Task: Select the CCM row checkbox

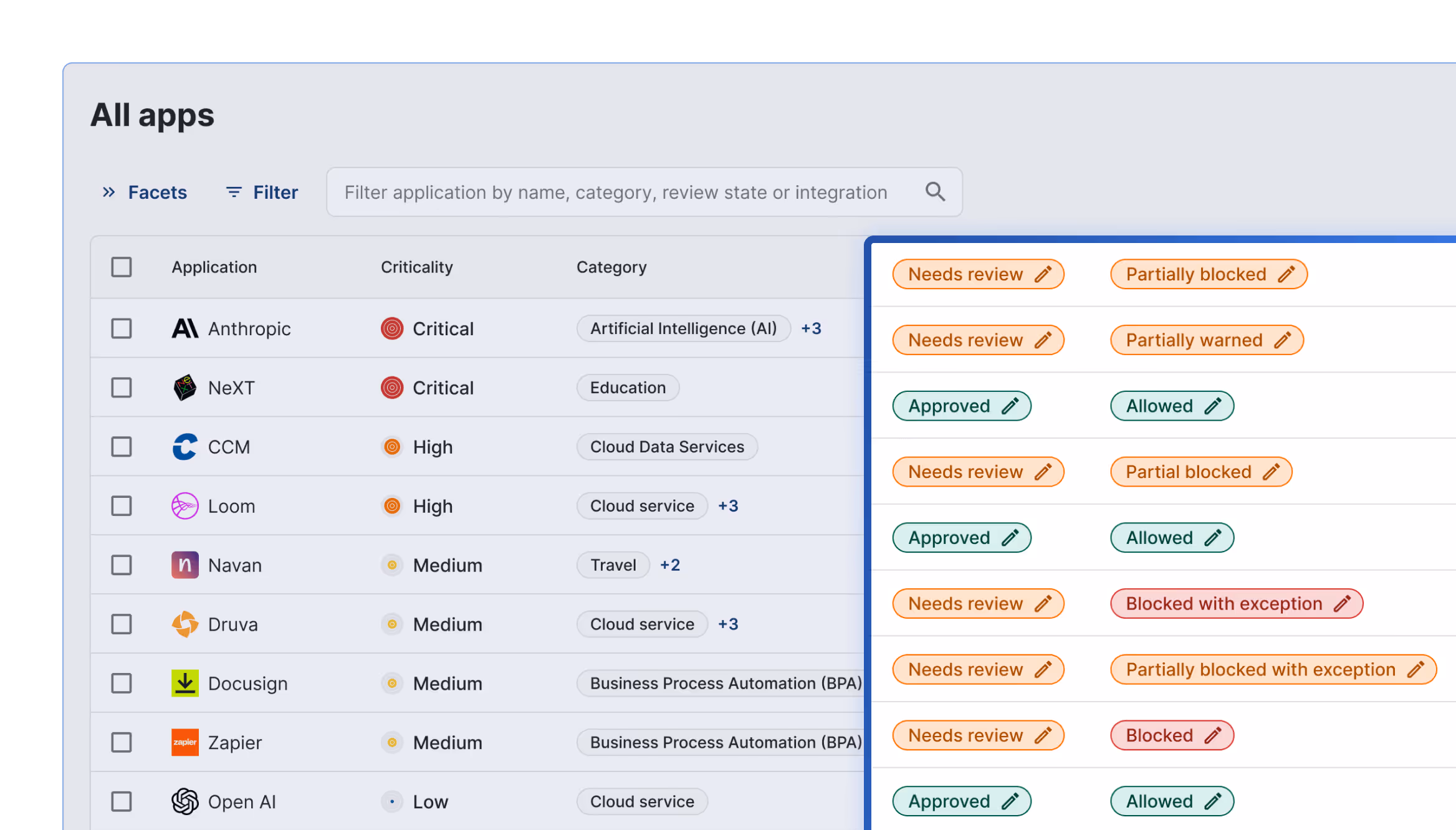Action: pos(122,447)
